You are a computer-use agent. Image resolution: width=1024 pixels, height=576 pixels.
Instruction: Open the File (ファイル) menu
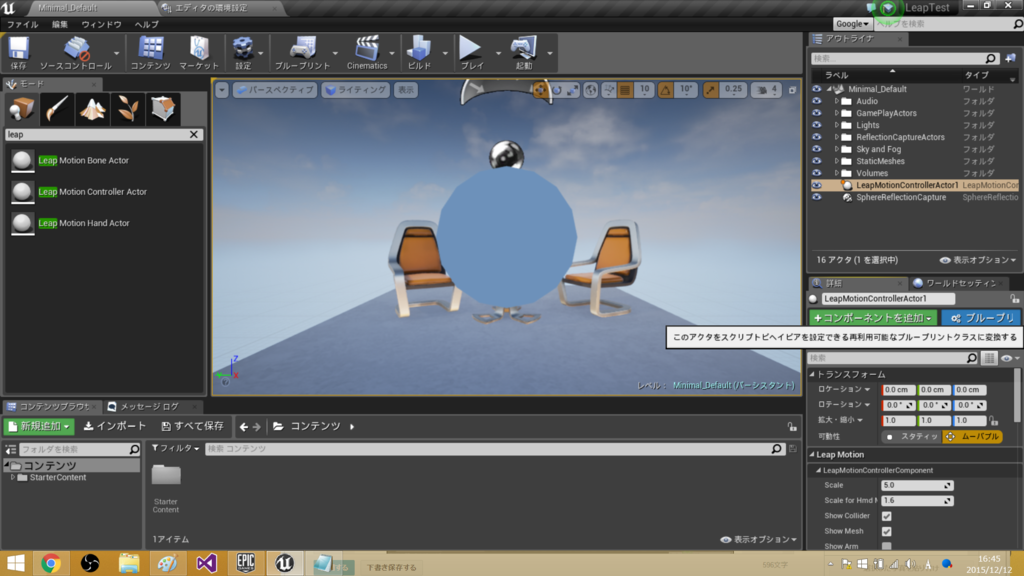pyautogui.click(x=22, y=24)
